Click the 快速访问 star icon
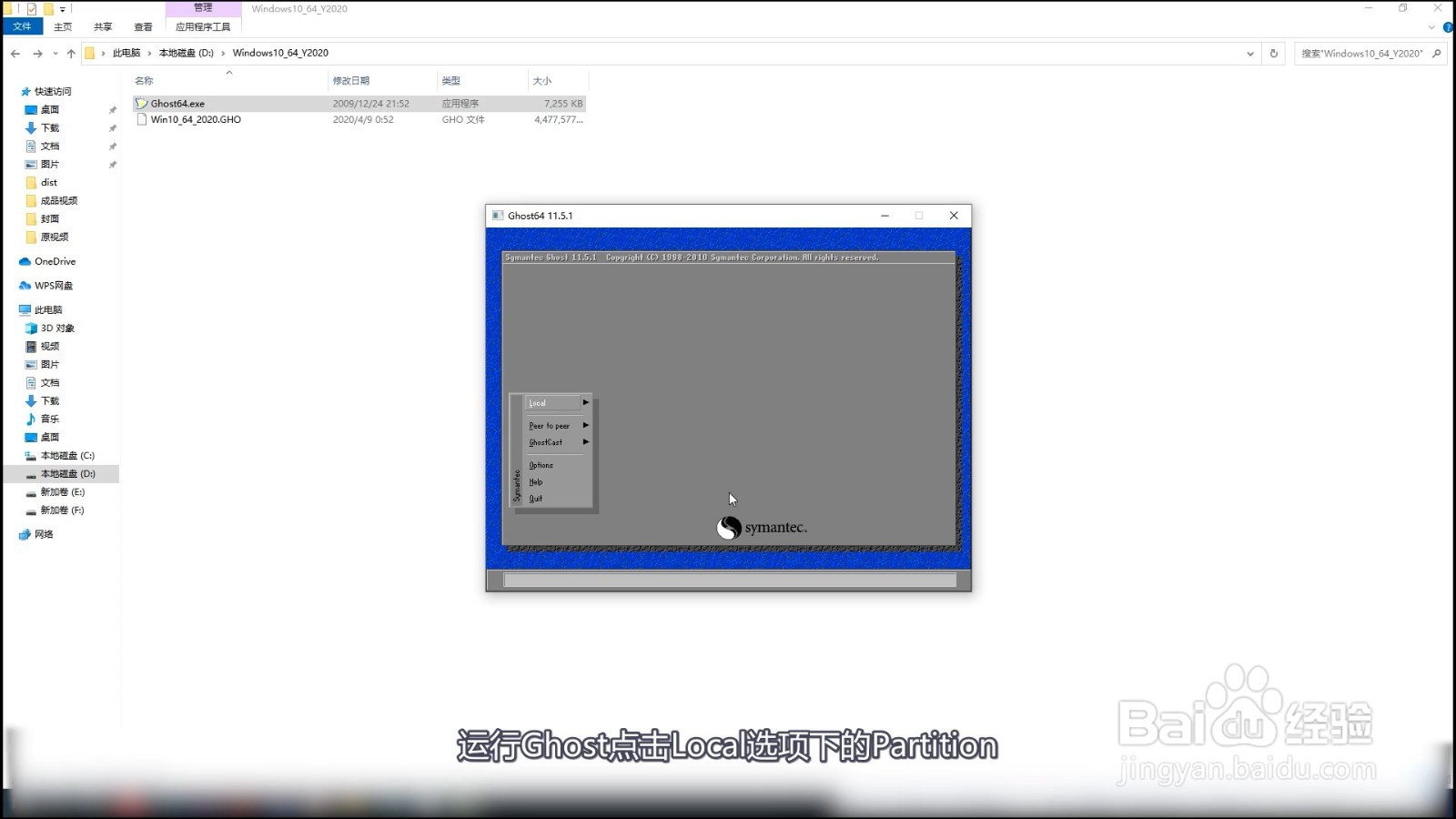 click(25, 91)
